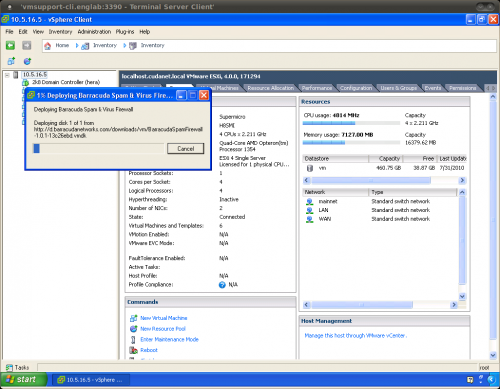Viewport: 500px width, 389px height.
Task: Cancel the Barracuda deployment
Action: tap(186, 149)
